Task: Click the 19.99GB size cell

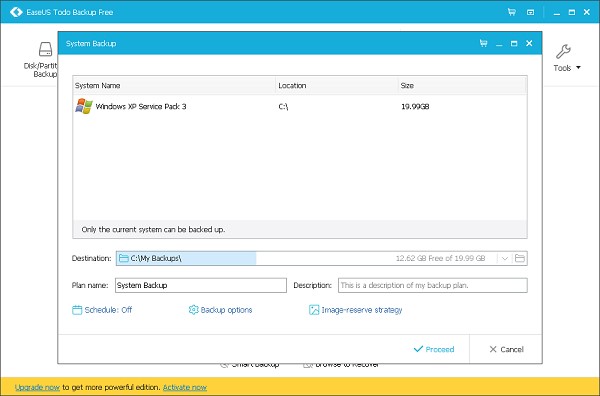Action: (415, 106)
